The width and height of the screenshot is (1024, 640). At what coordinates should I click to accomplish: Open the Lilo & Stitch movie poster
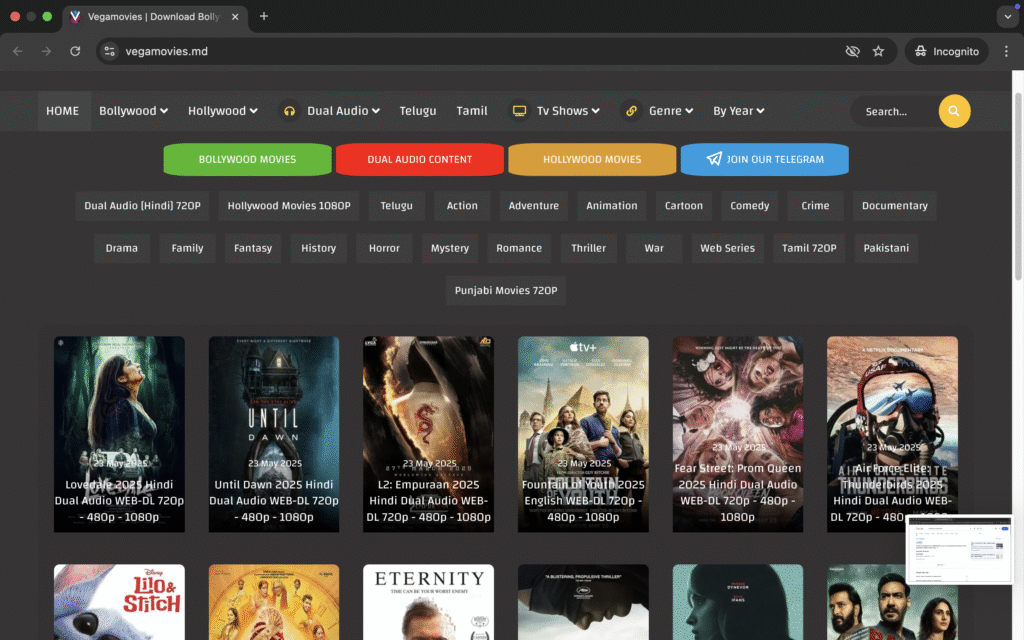click(120, 602)
